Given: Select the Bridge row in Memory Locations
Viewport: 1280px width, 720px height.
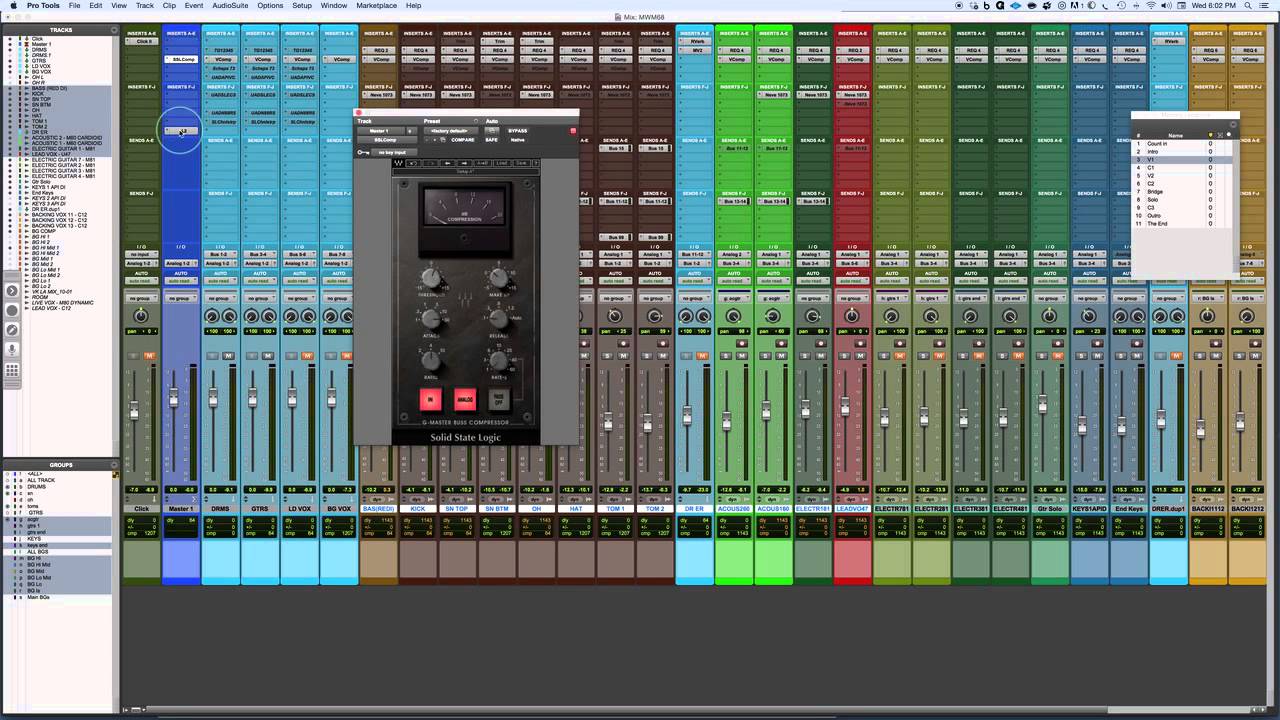Looking at the screenshot, I should (x=1183, y=192).
